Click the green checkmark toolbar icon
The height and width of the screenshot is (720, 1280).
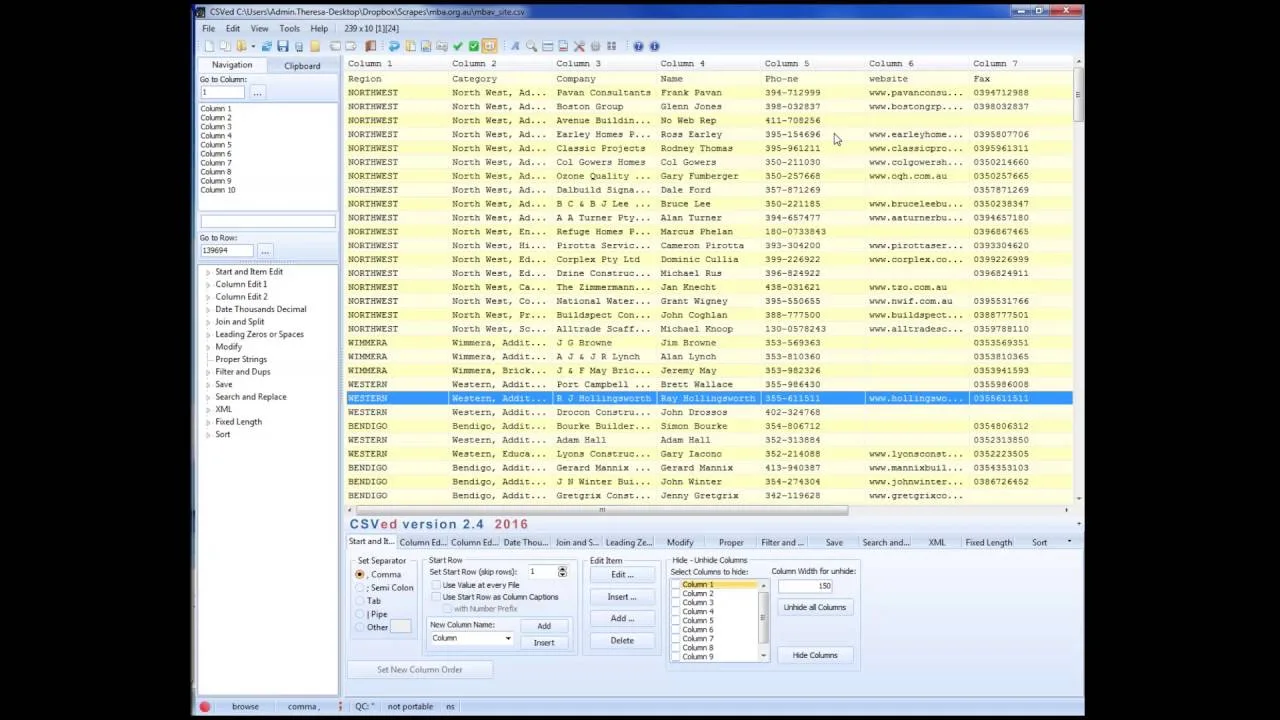(457, 46)
